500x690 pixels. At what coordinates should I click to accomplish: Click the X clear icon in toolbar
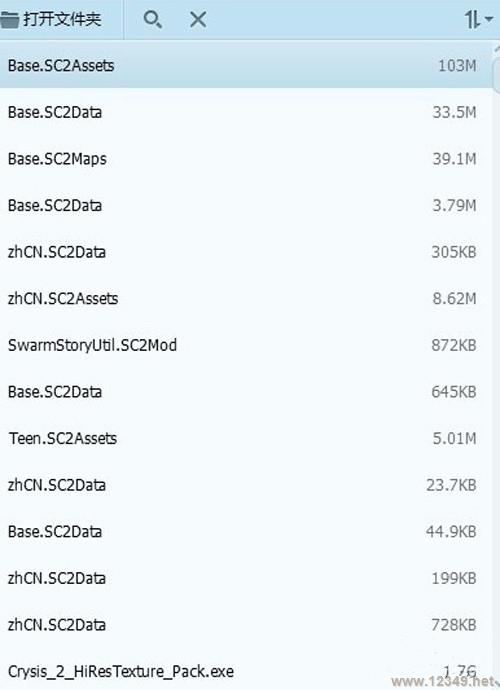[198, 19]
